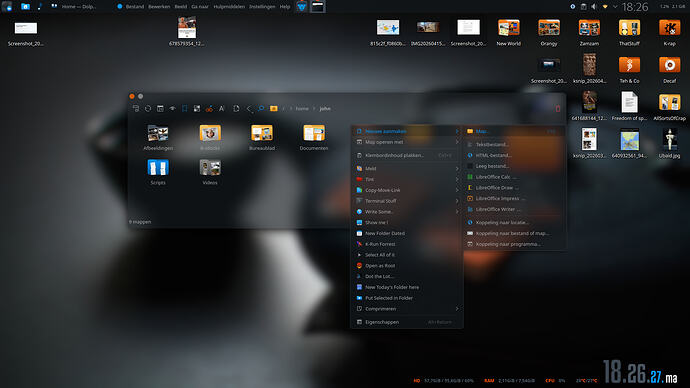Expand the 'Terminal Stuff' submenu

pyautogui.click(x=407, y=201)
